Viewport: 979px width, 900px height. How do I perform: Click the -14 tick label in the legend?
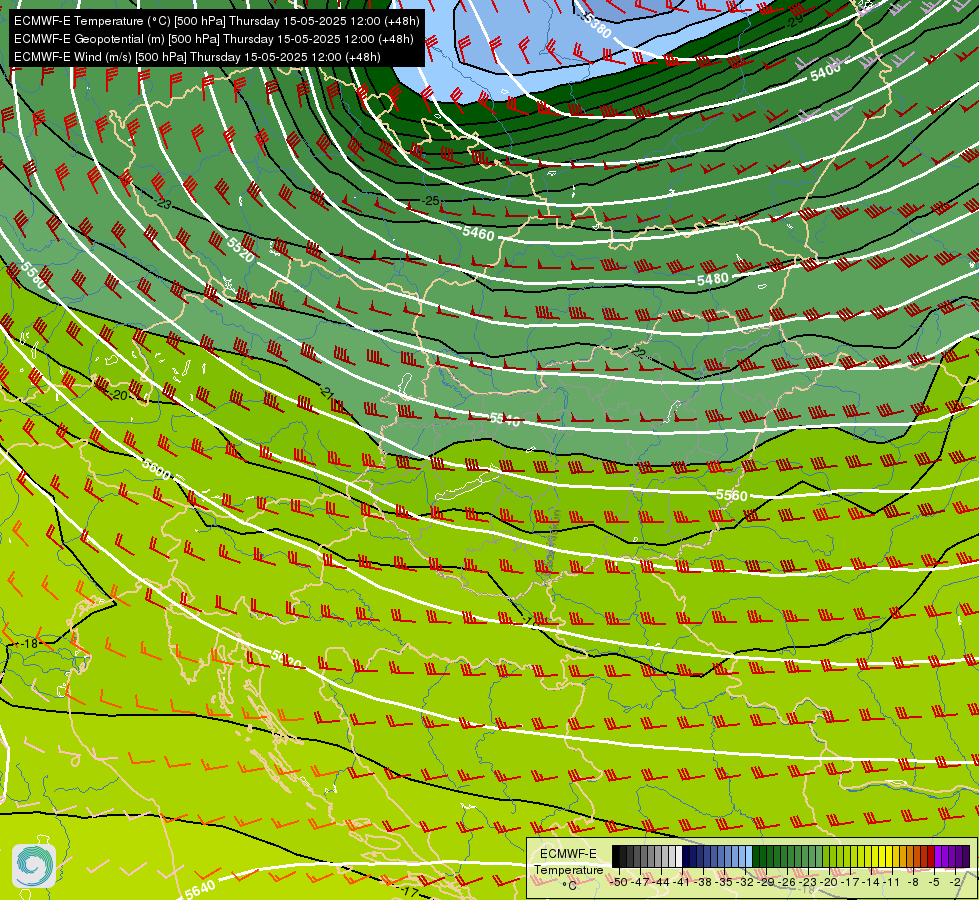click(871, 882)
